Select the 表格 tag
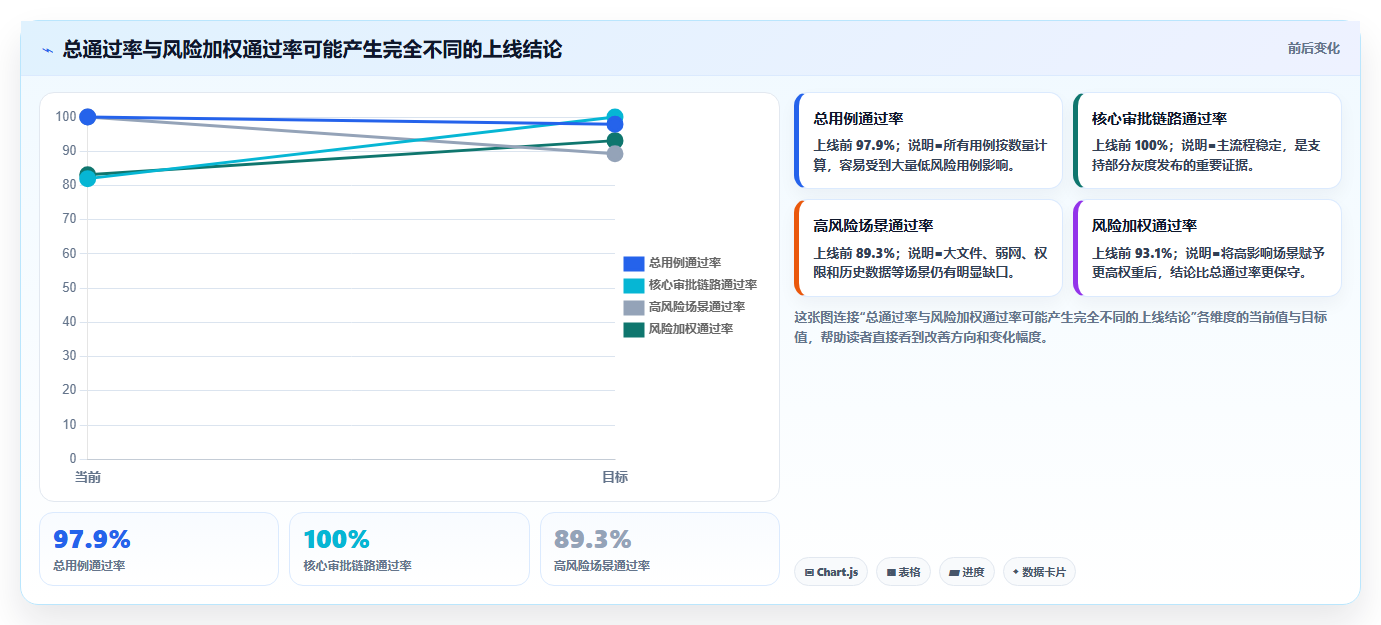 903,572
